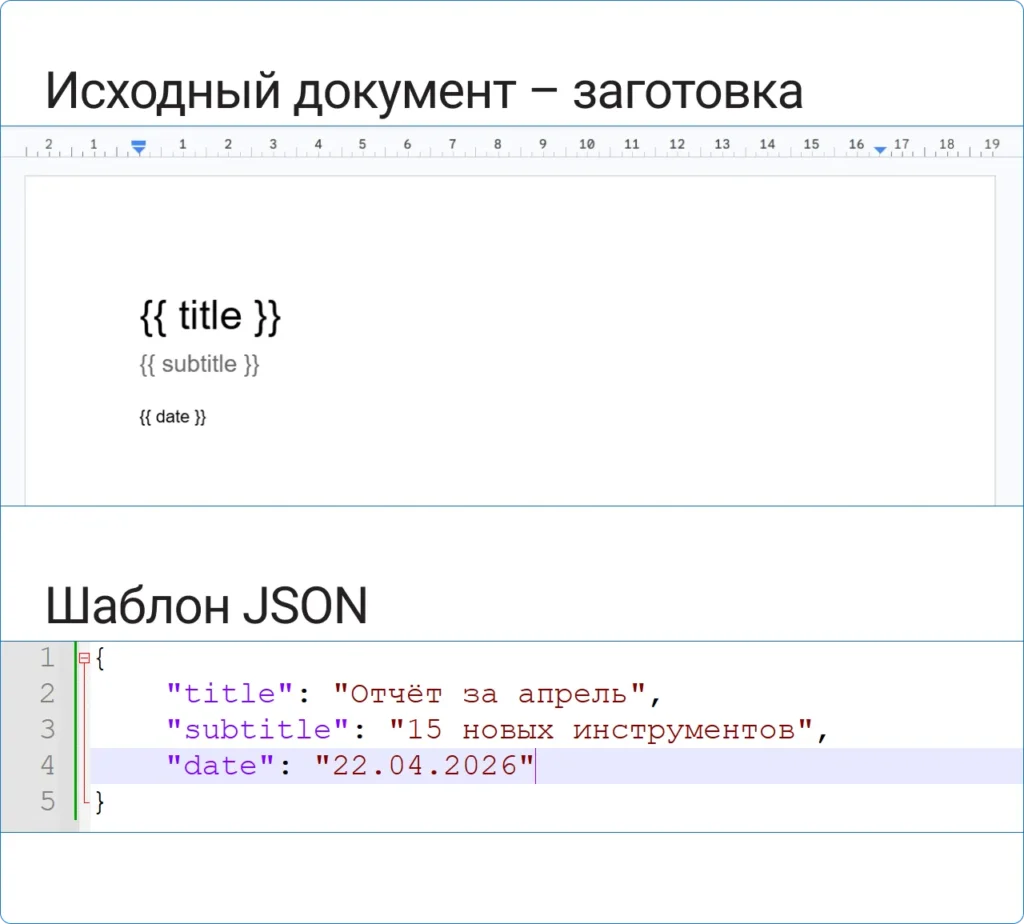Click line number 5 in the gutter
Image resolution: width=1024 pixels, height=924 pixels.
pyautogui.click(x=47, y=801)
